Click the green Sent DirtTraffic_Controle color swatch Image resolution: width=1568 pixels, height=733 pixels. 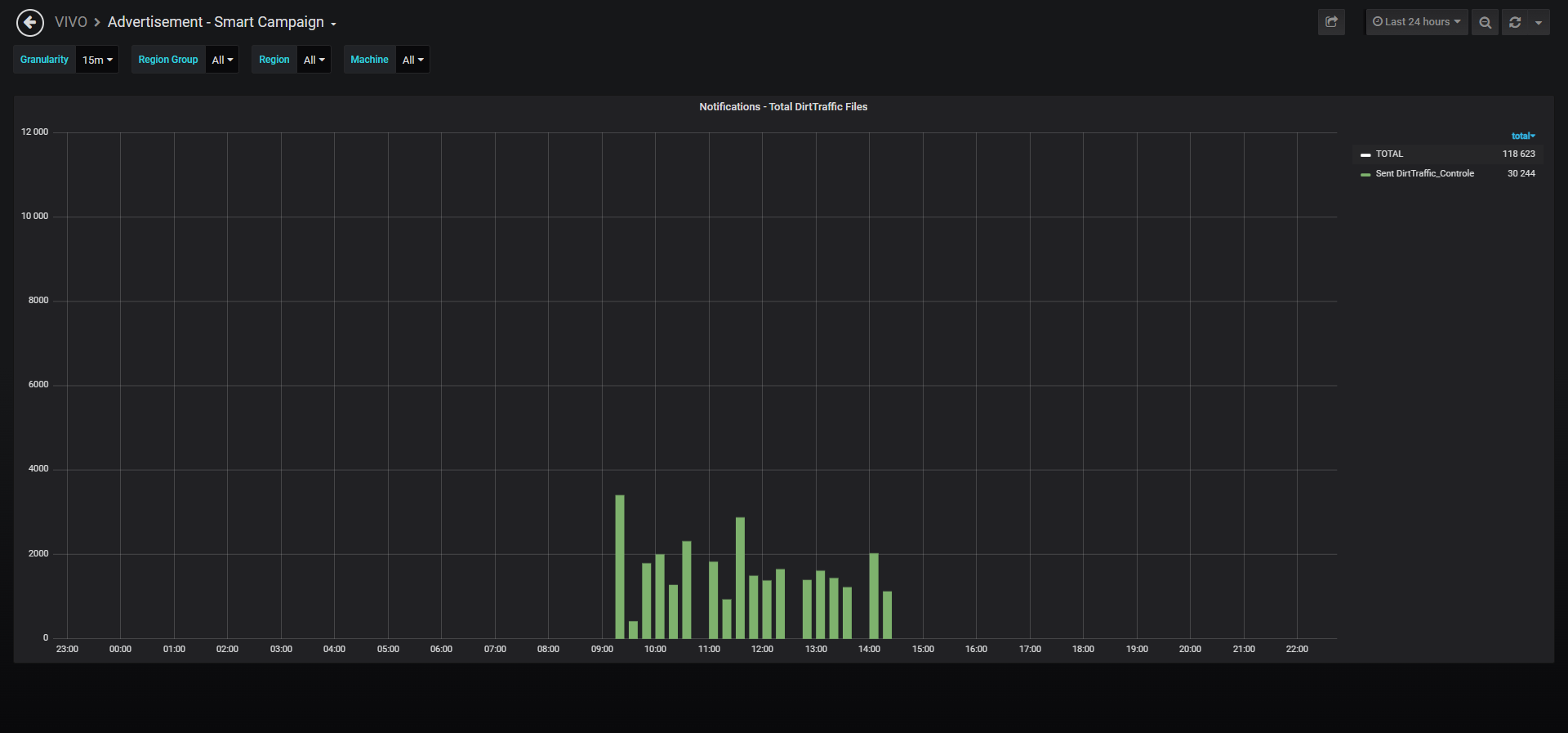point(1365,174)
